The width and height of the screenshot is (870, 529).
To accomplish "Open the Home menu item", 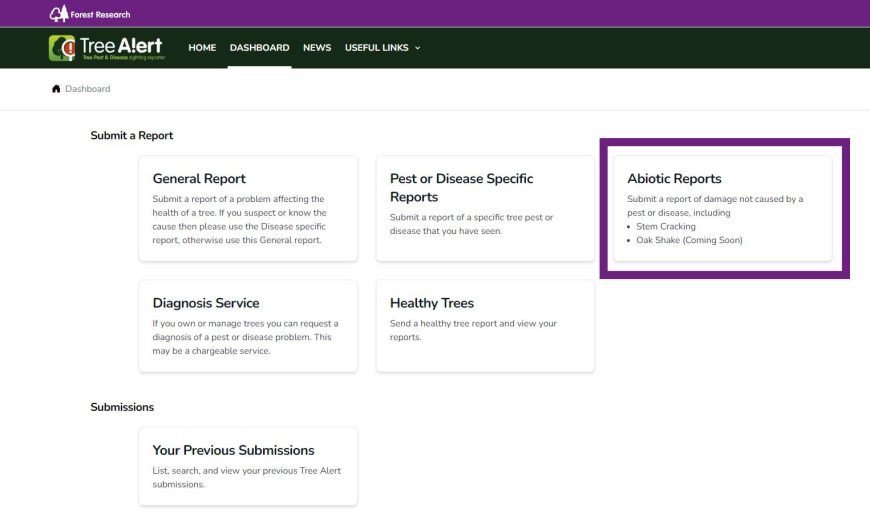I will pos(202,48).
